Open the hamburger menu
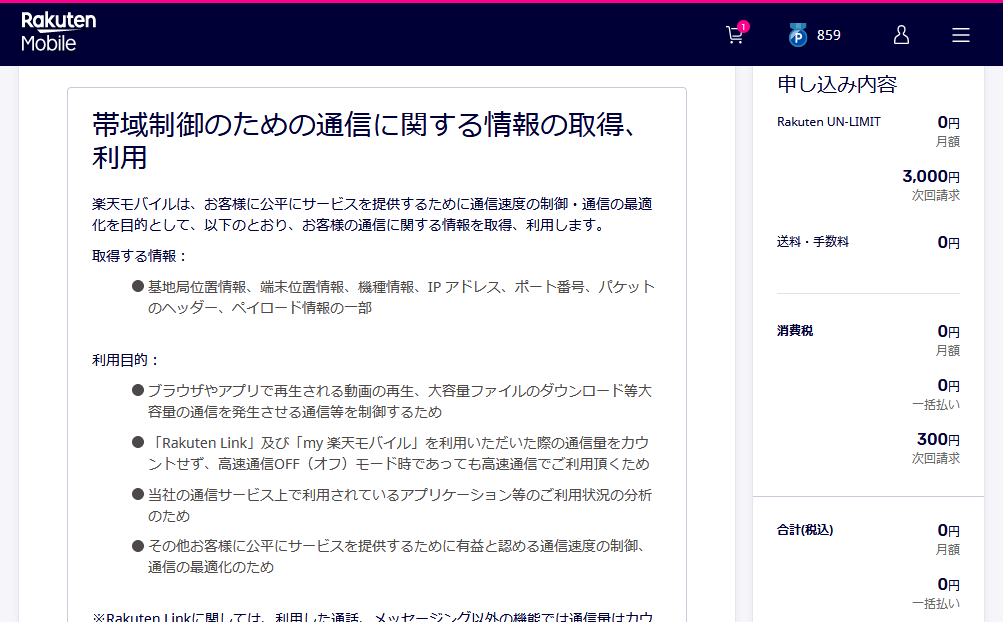 pos(960,35)
